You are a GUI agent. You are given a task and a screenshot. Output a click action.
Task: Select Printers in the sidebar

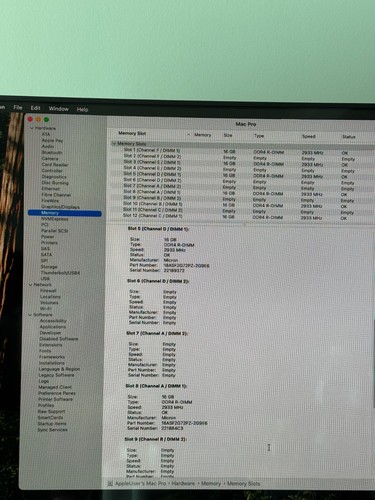coord(49,243)
